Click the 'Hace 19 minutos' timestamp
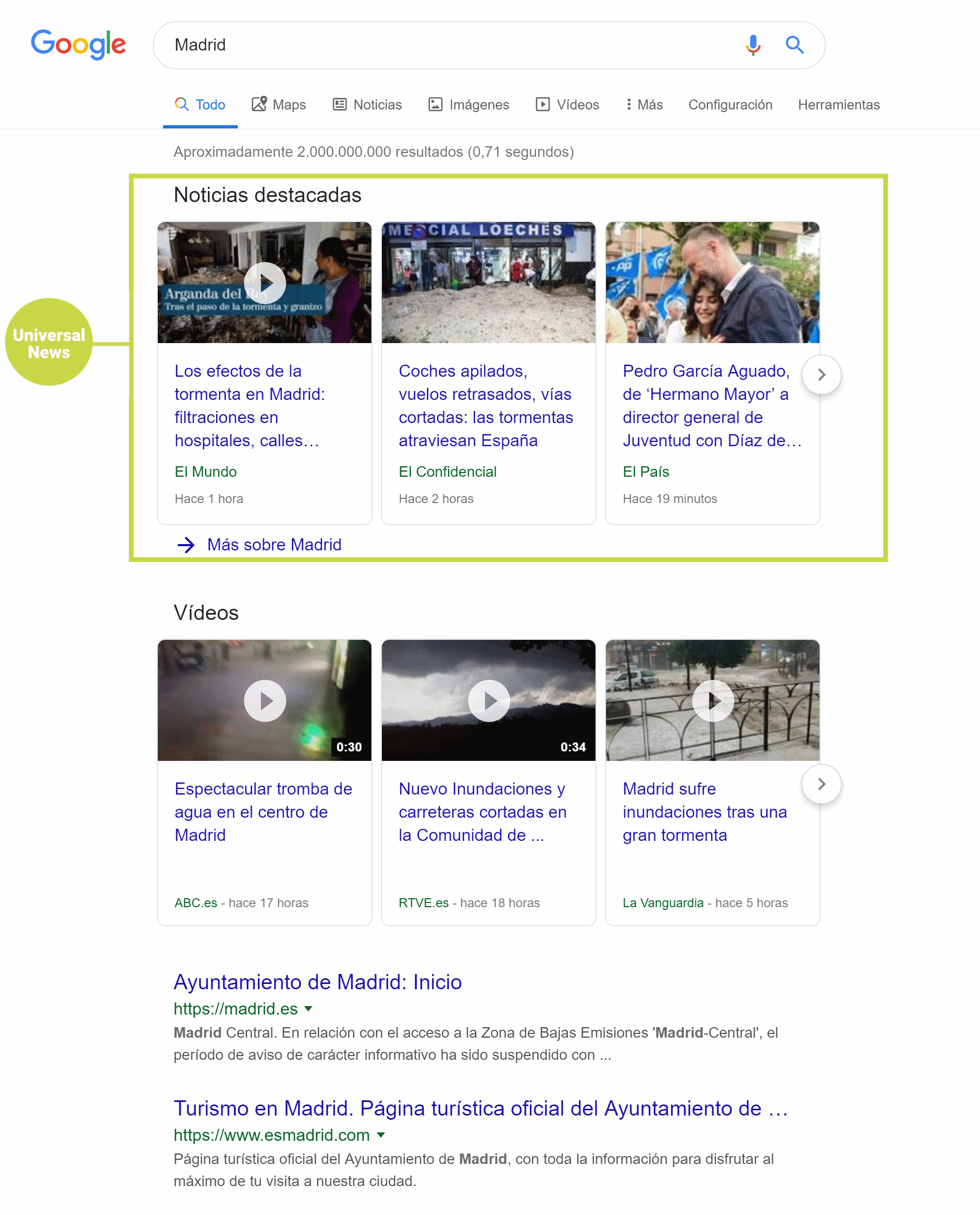980x1215 pixels. point(670,499)
